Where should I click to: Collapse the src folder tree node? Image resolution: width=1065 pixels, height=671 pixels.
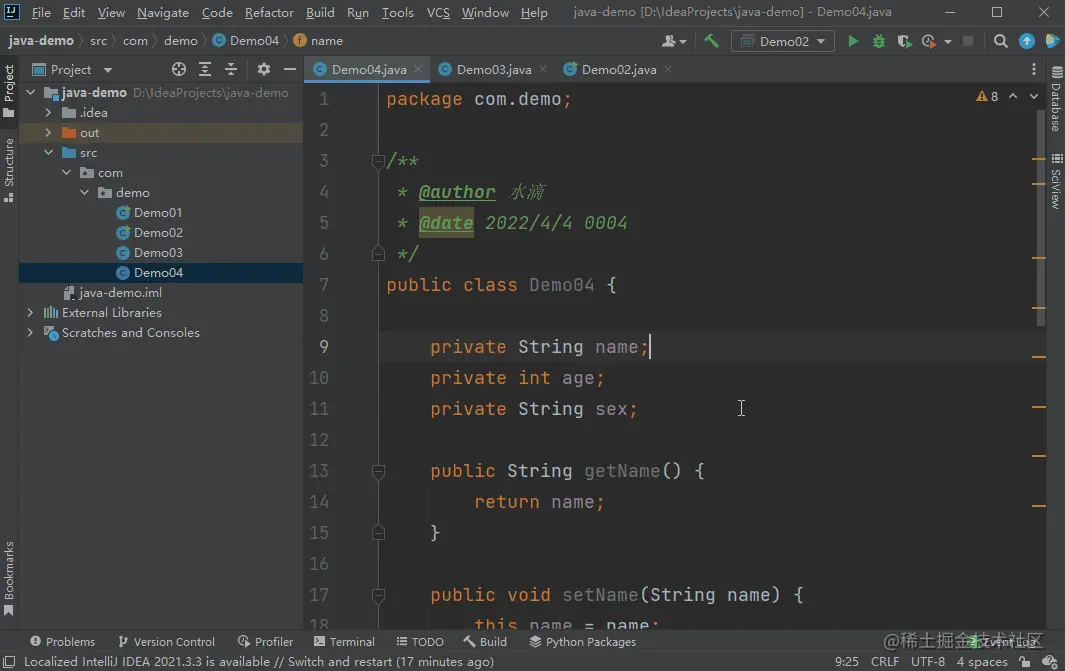coord(48,153)
